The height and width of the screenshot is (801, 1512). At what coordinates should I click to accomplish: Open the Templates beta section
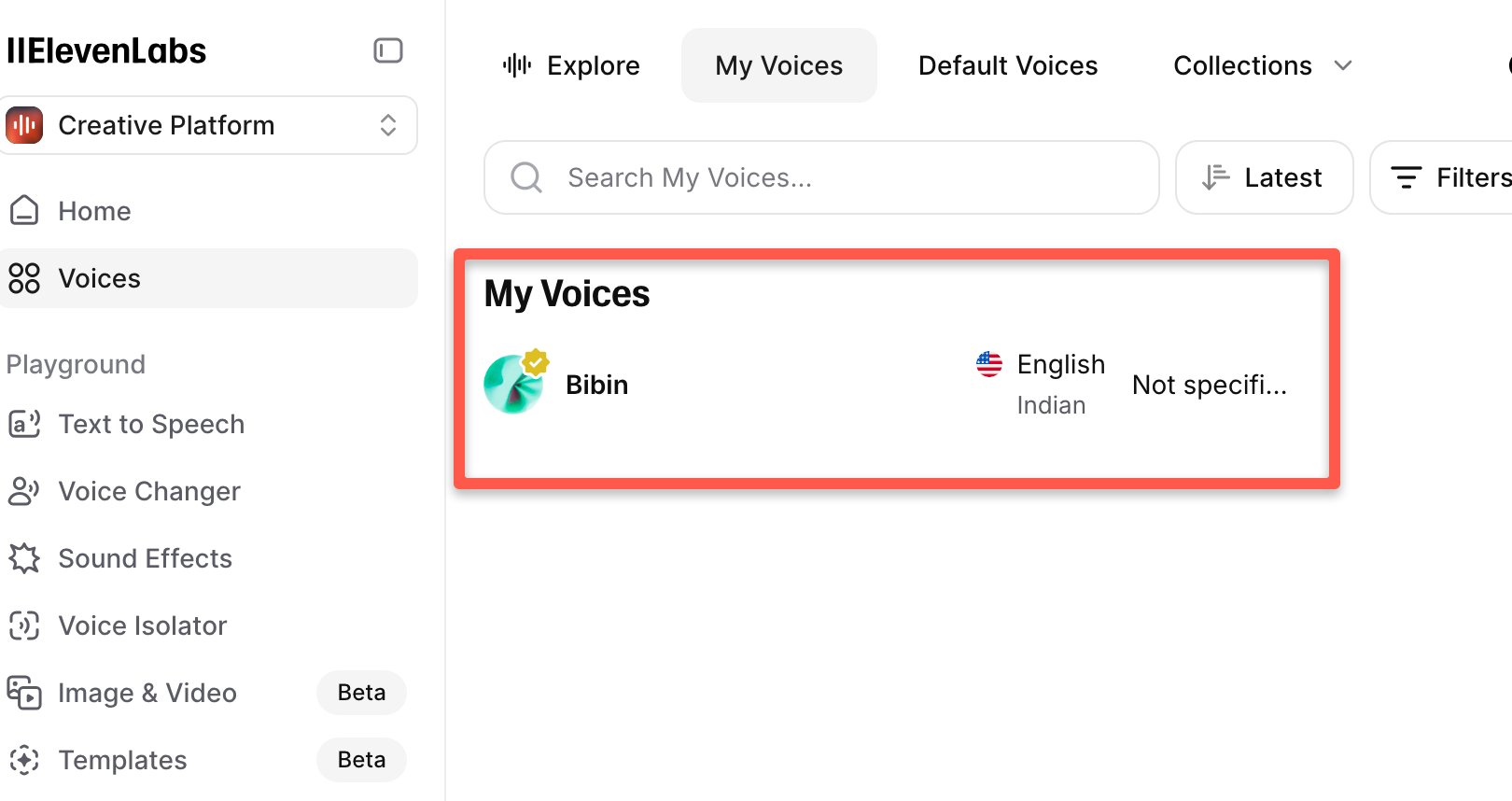click(x=122, y=760)
